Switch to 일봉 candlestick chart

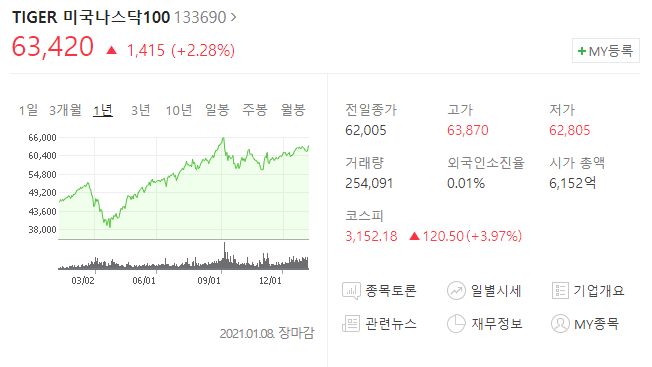(217, 110)
